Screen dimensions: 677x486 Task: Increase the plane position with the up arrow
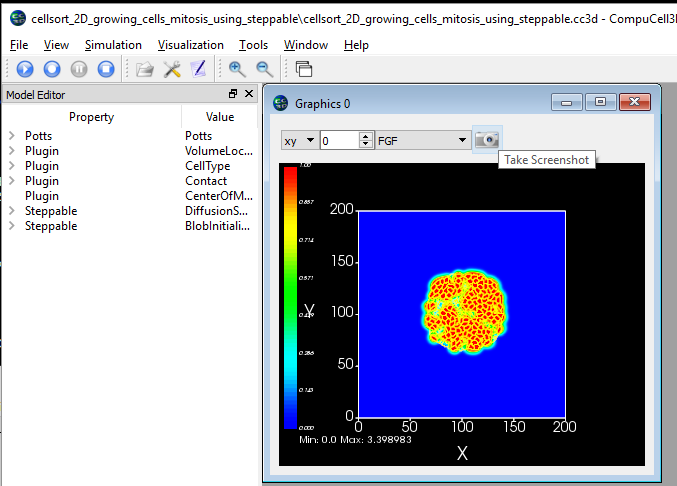(x=366, y=136)
